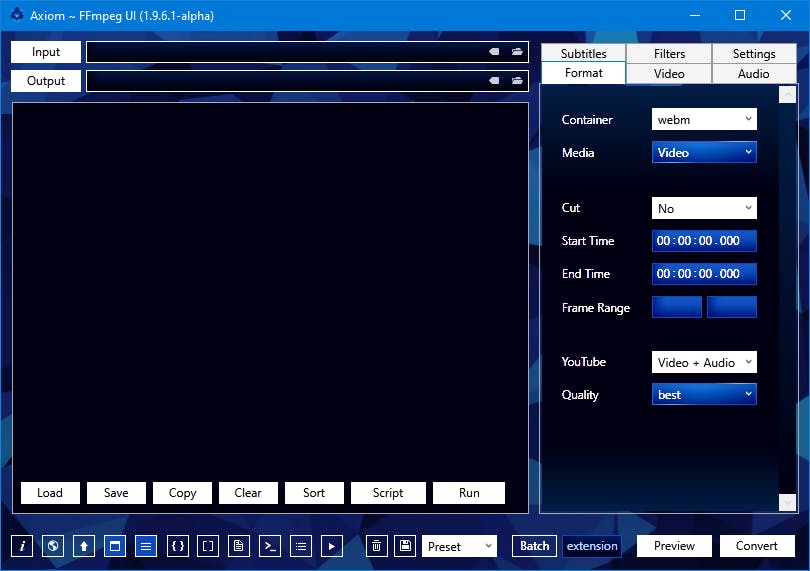Open the Media dropdown showing Video

pyautogui.click(x=704, y=152)
